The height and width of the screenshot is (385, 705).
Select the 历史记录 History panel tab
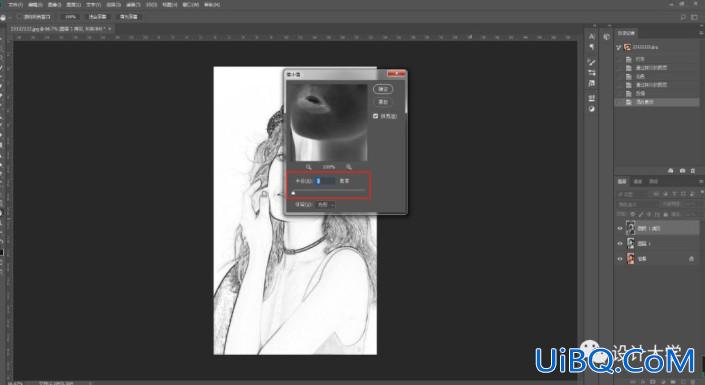[626, 33]
